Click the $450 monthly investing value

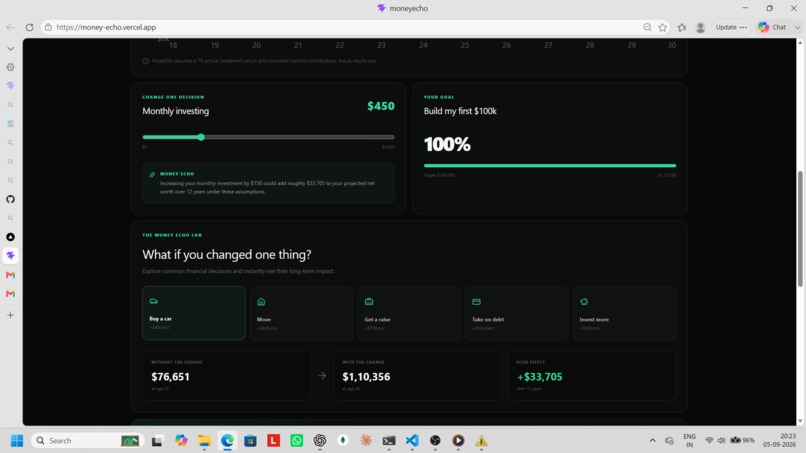click(381, 106)
